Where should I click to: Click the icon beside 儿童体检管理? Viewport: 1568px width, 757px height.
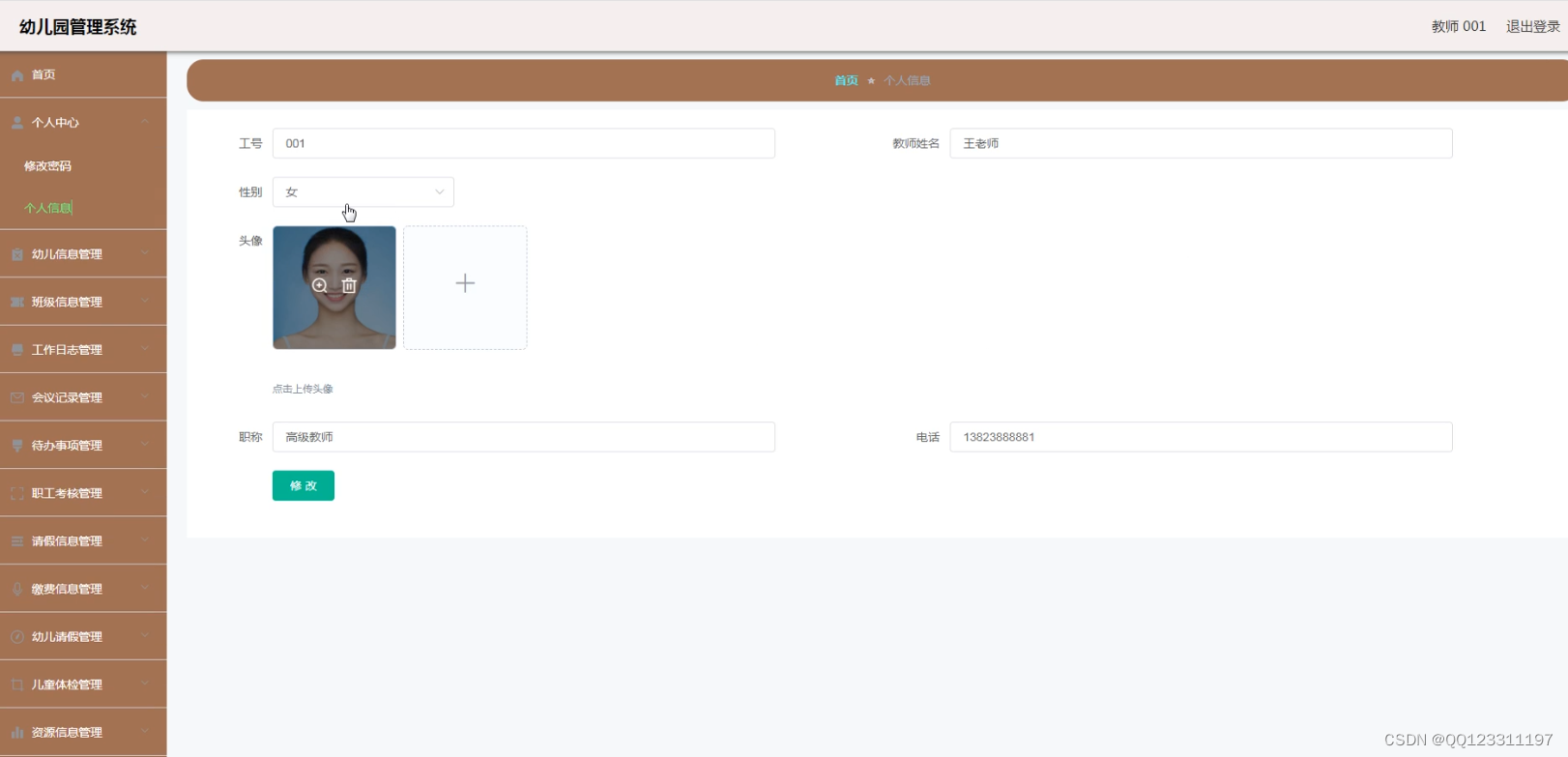click(17, 684)
